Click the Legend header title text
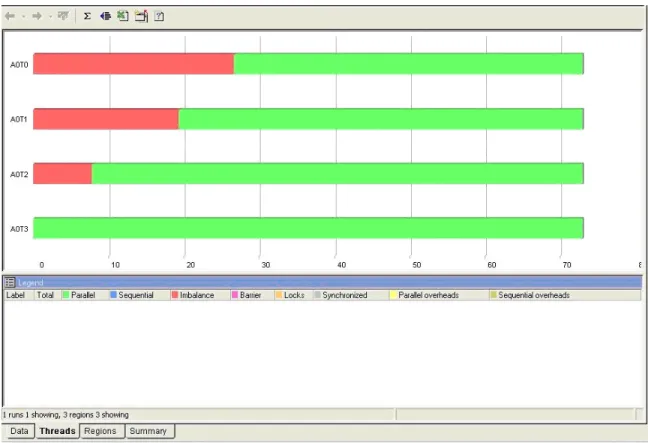The width and height of the screenshot is (648, 443). point(31,283)
